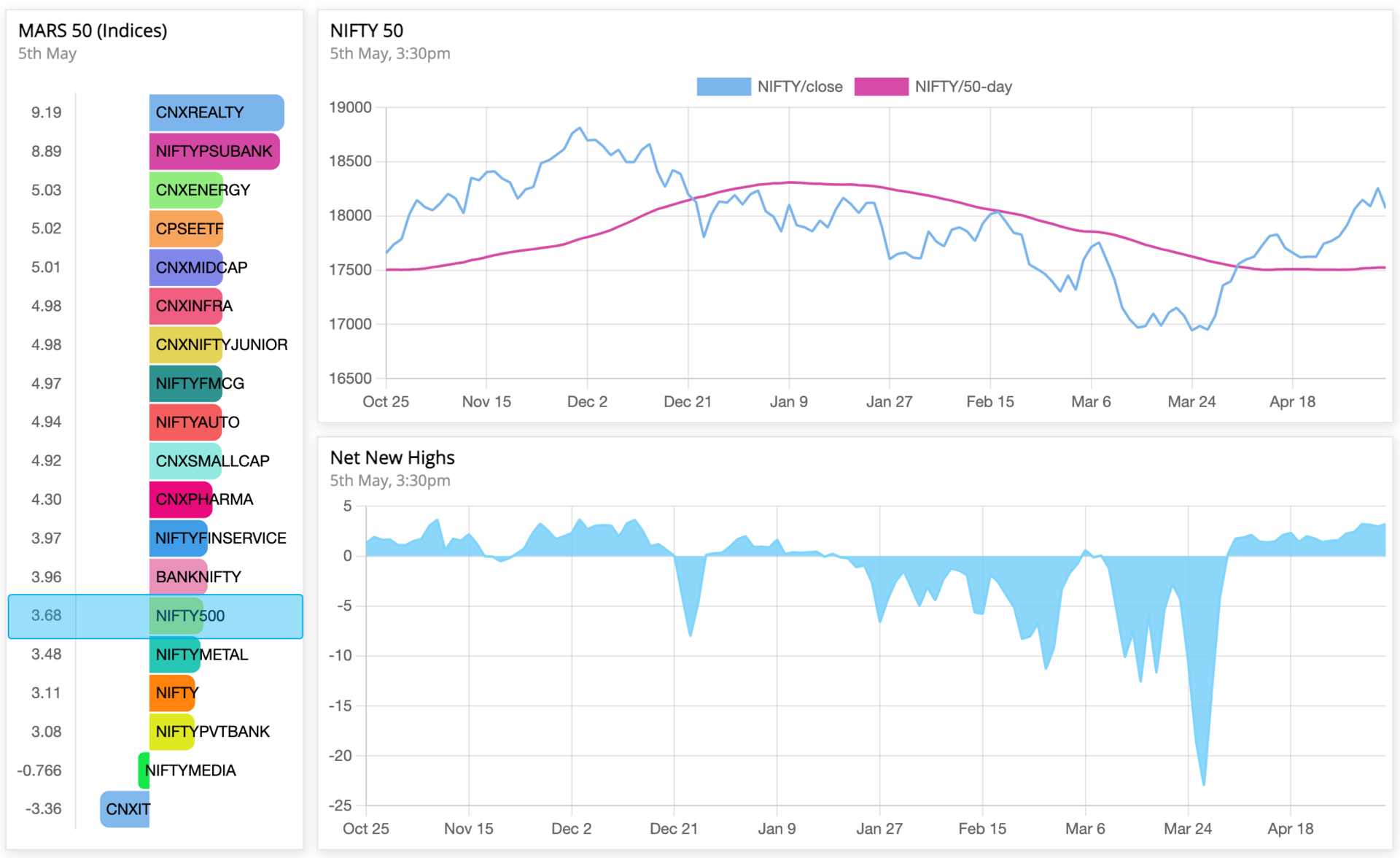Click the 3.97 value label
1400x858 pixels.
[x=46, y=538]
